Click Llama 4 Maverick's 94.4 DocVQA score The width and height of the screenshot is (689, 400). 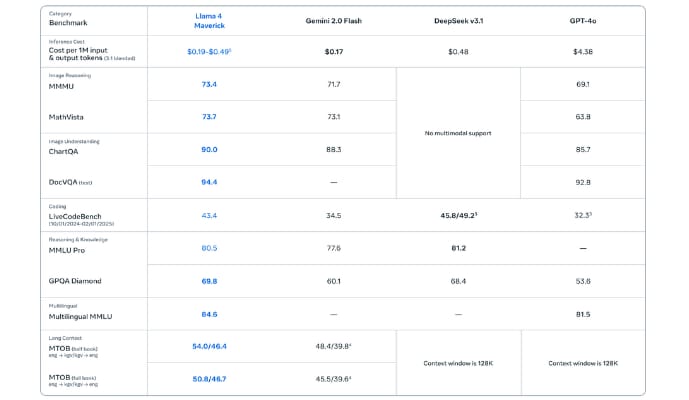[x=209, y=182]
